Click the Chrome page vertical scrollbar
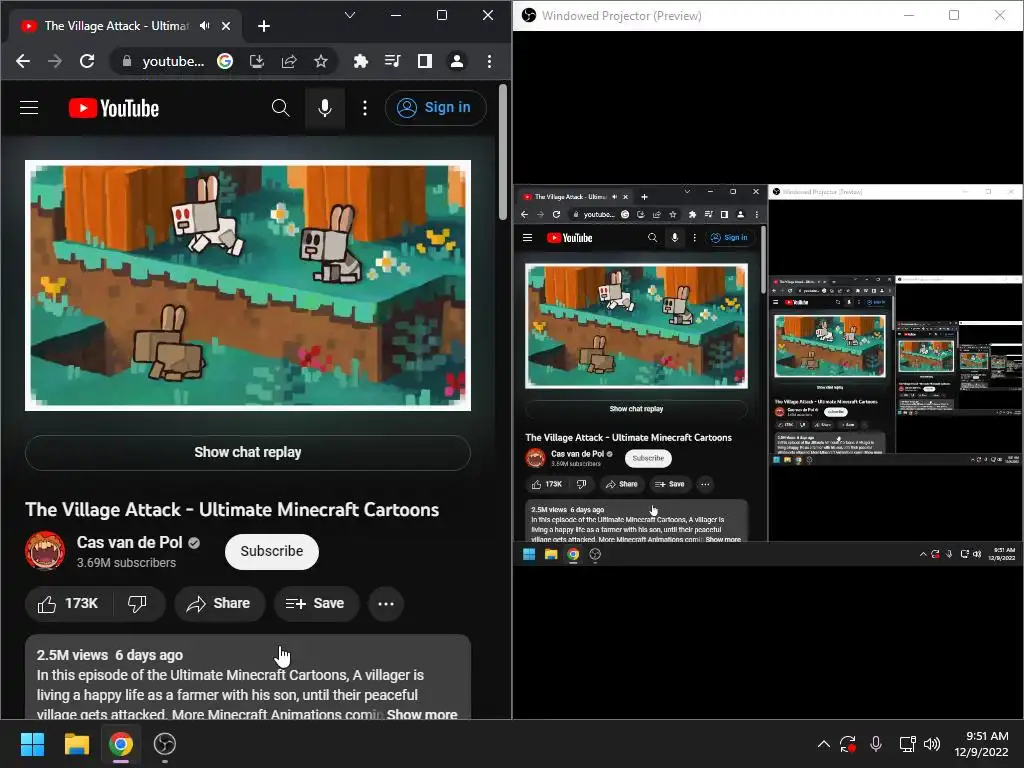This screenshot has width=1024, height=768. coord(503,152)
